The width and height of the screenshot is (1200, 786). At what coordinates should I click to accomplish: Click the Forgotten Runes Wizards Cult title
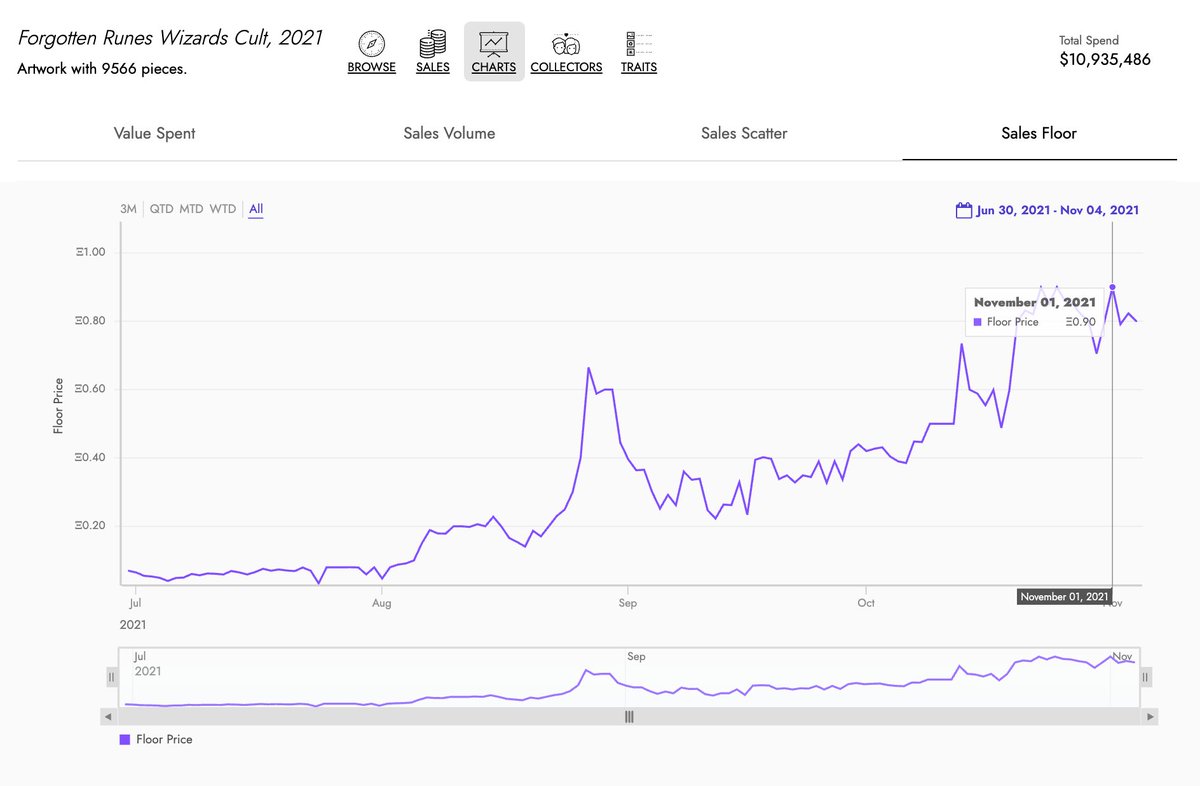tap(170, 38)
